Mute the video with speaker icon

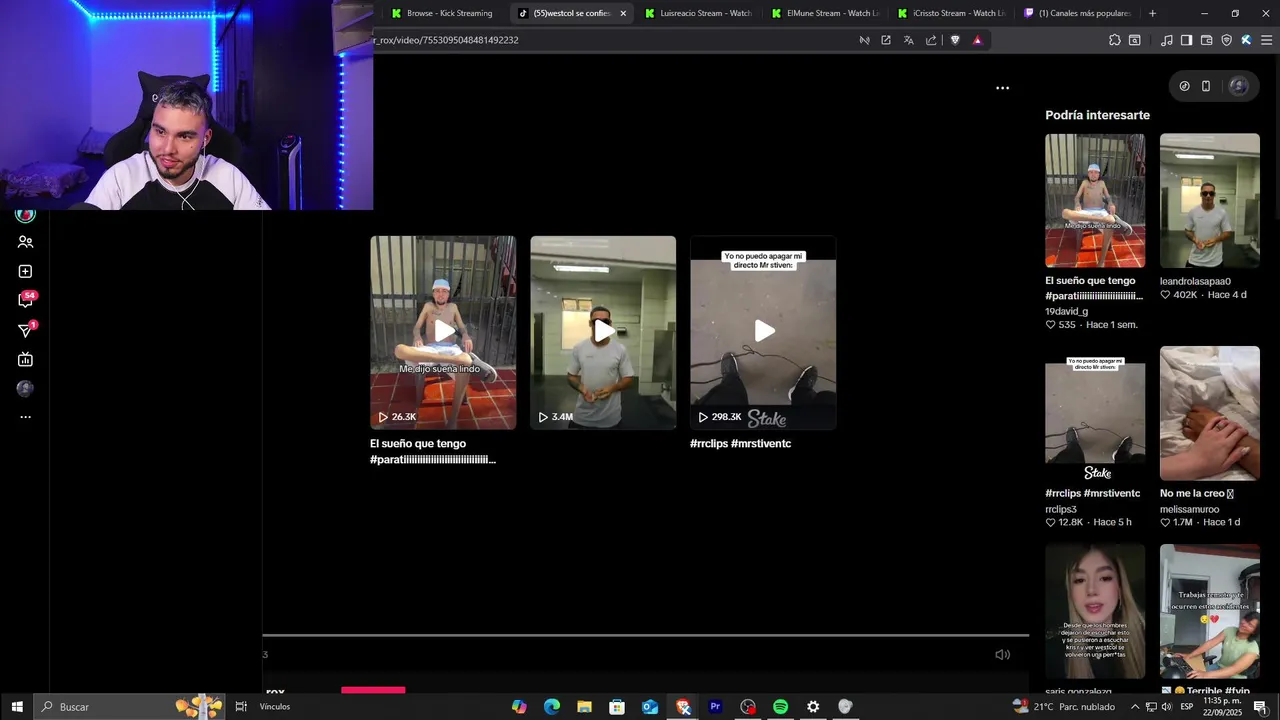(1002, 655)
